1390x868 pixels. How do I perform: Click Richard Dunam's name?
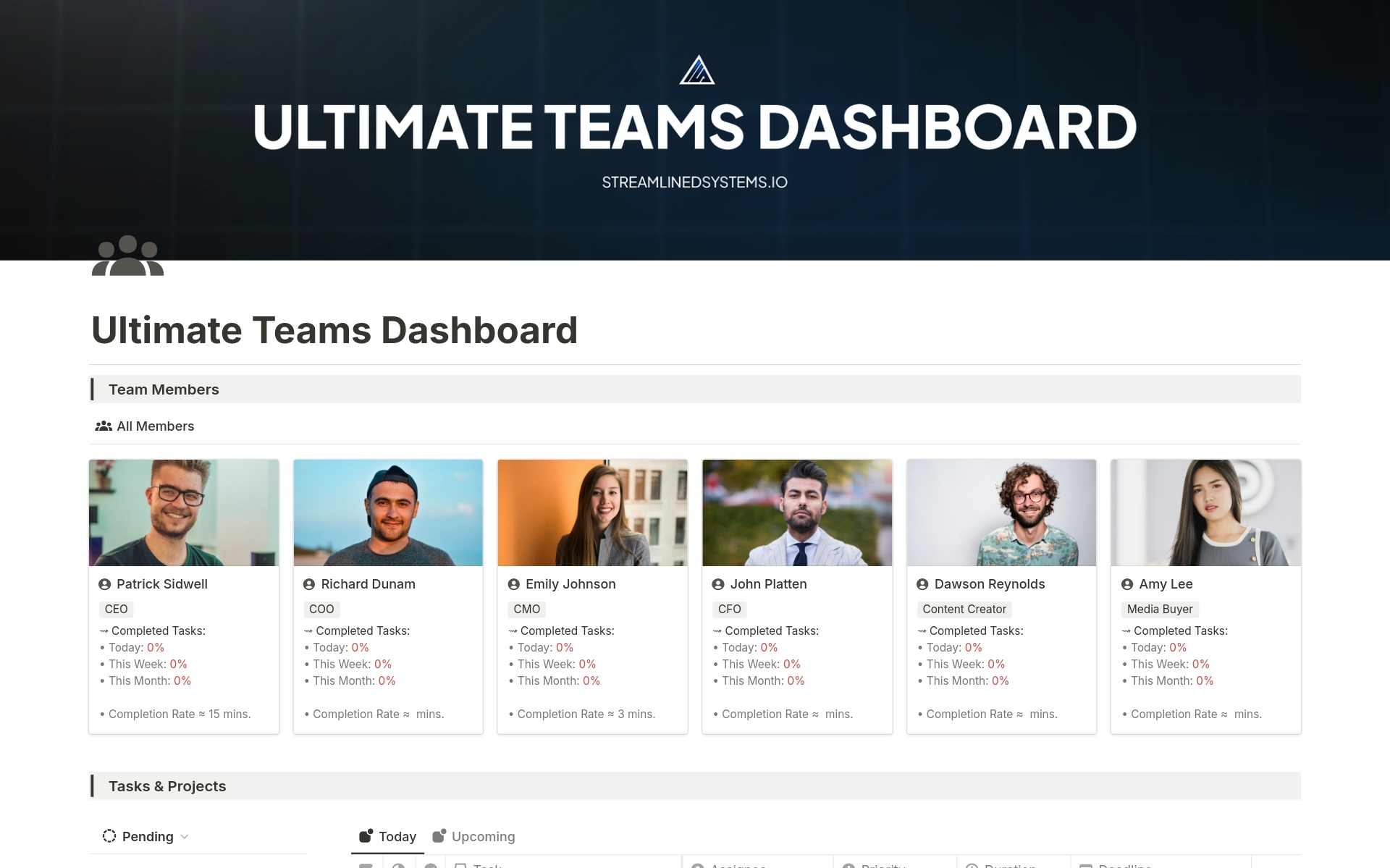pyautogui.click(x=368, y=583)
